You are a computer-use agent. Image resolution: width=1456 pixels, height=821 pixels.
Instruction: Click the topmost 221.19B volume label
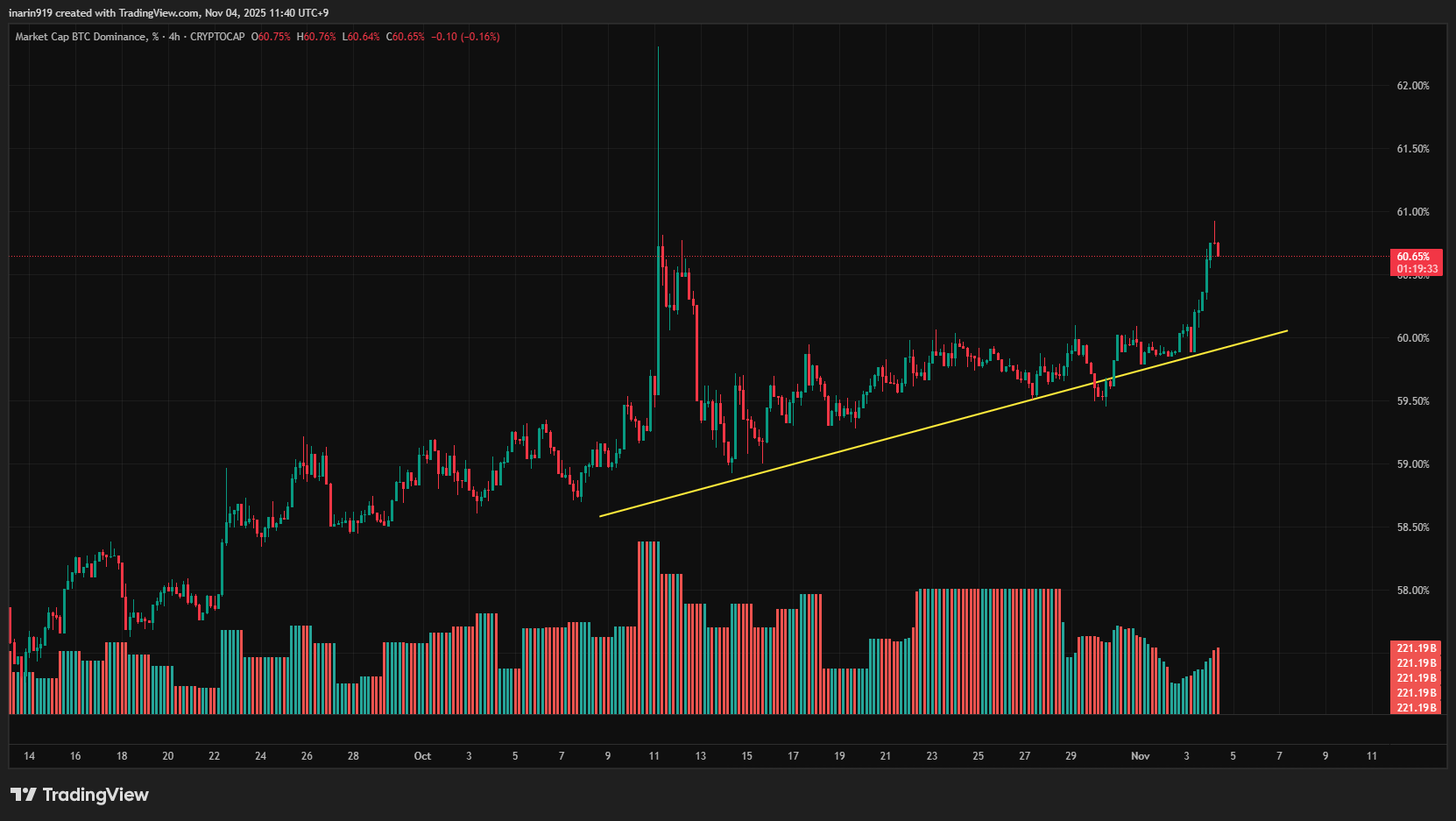(1416, 648)
